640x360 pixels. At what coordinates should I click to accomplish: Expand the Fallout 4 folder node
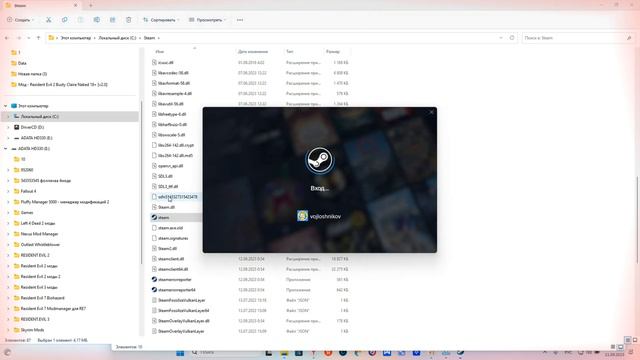(x=8, y=191)
